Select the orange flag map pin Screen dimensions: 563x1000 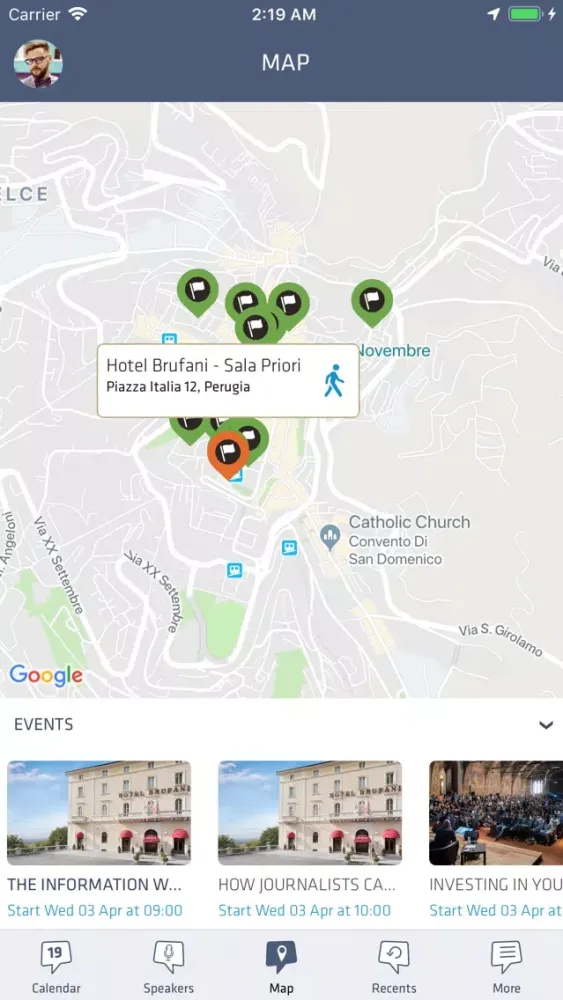(x=228, y=454)
